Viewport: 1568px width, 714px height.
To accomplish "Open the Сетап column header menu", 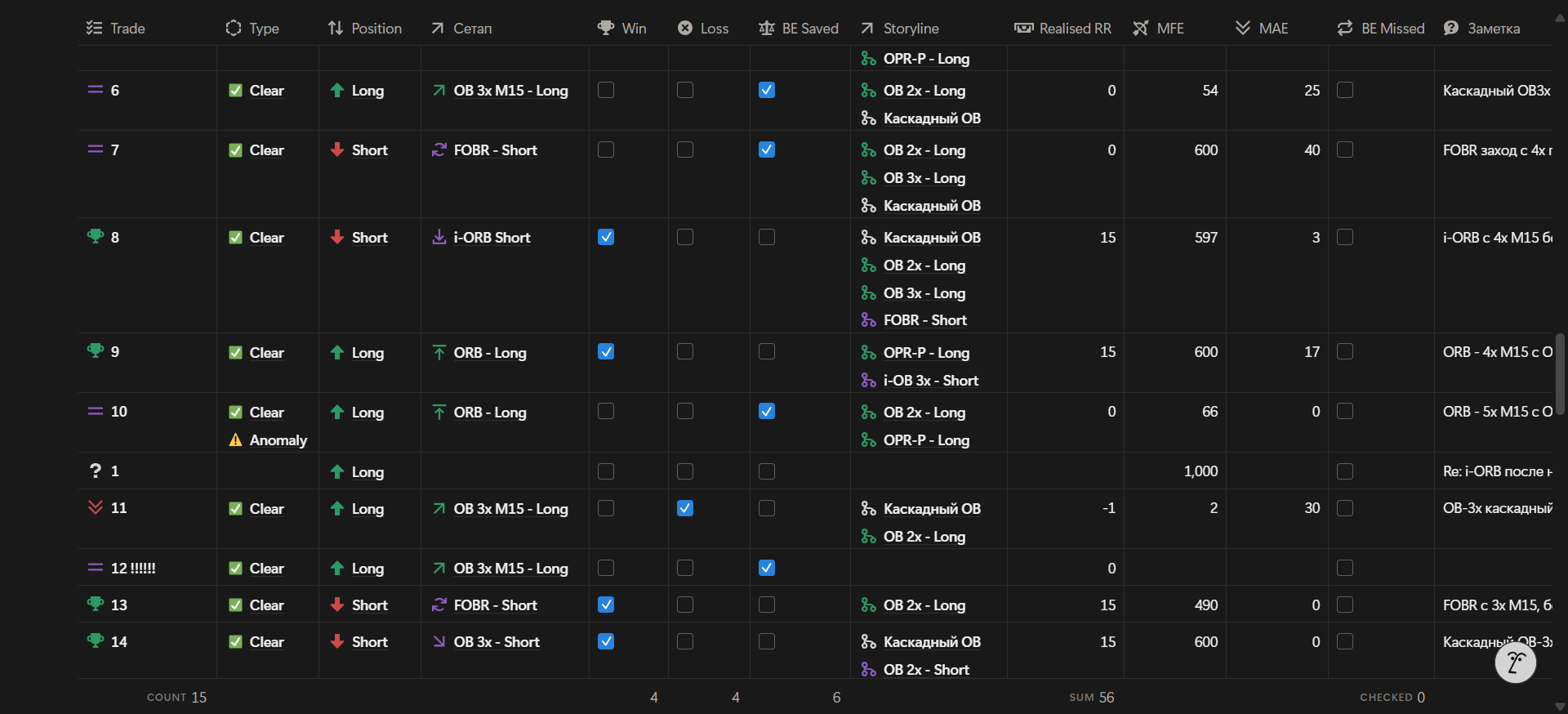I will pos(461,28).
